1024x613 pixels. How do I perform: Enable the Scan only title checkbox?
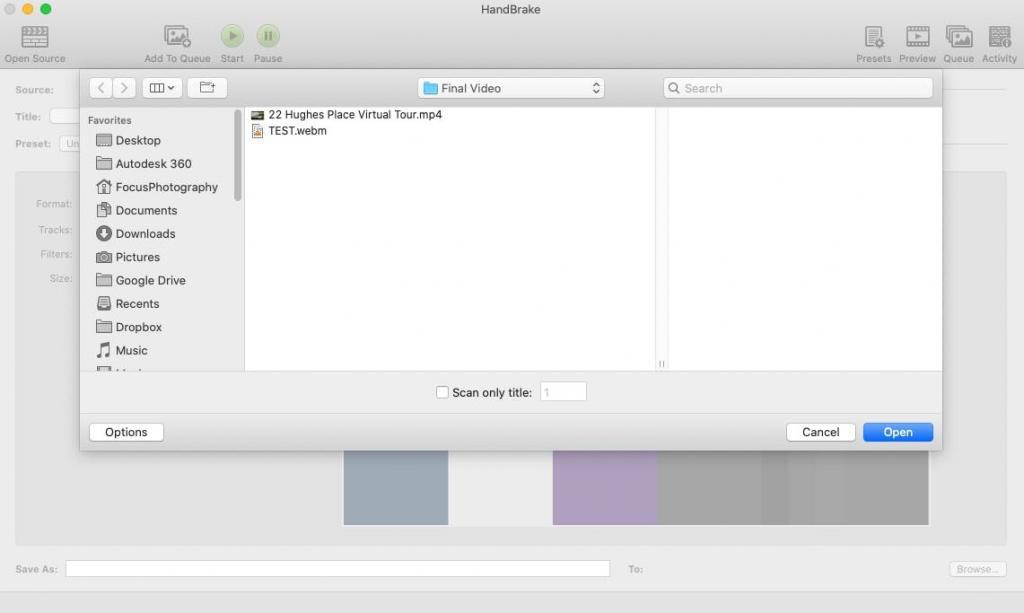(442, 392)
